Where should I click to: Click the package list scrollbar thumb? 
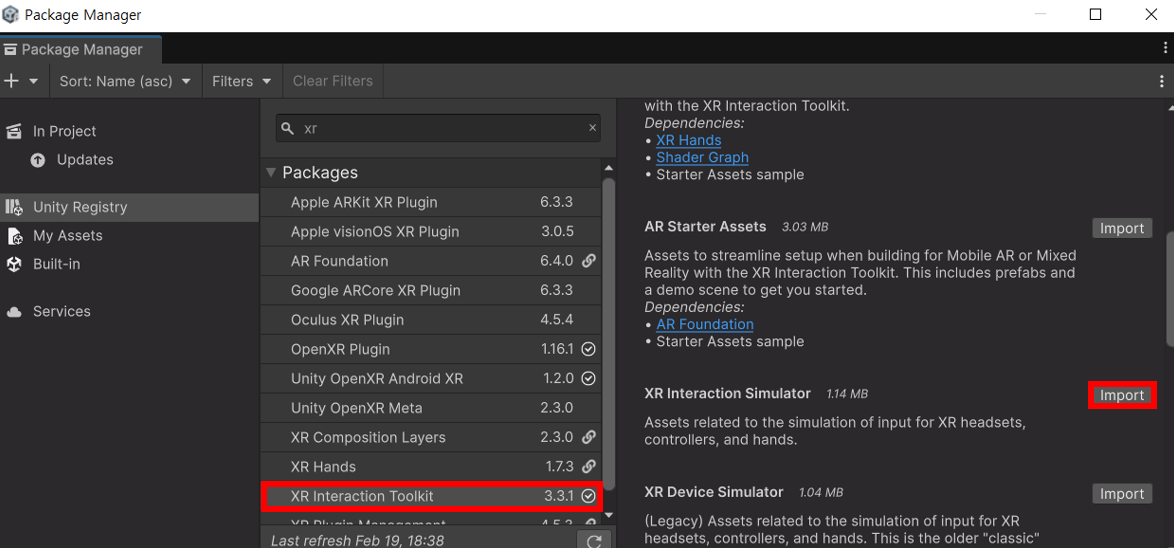(609, 333)
